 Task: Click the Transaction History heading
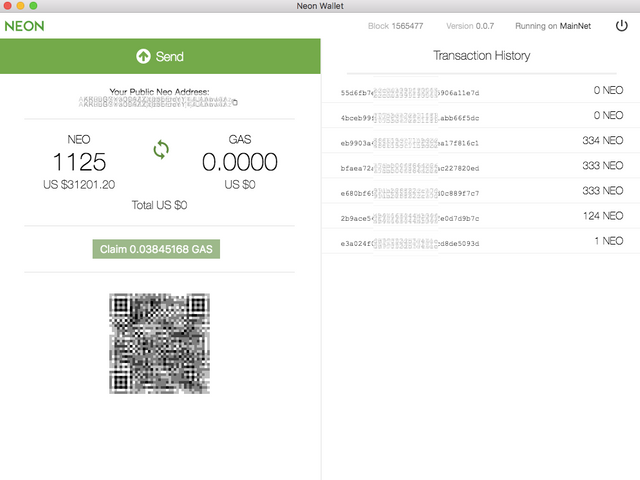482,56
